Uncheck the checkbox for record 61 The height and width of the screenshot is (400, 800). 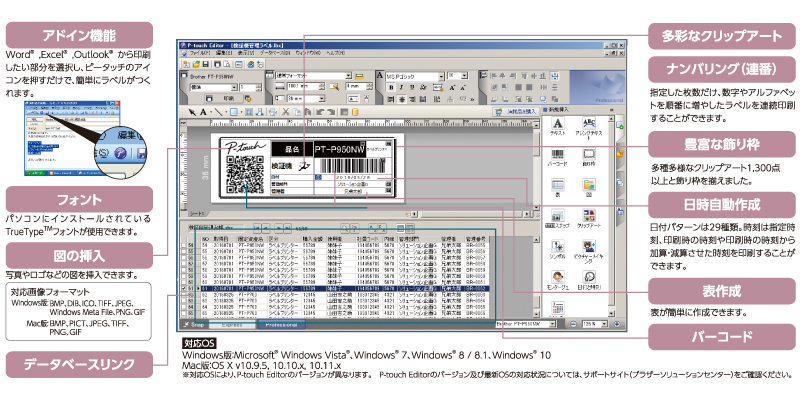click(184, 288)
